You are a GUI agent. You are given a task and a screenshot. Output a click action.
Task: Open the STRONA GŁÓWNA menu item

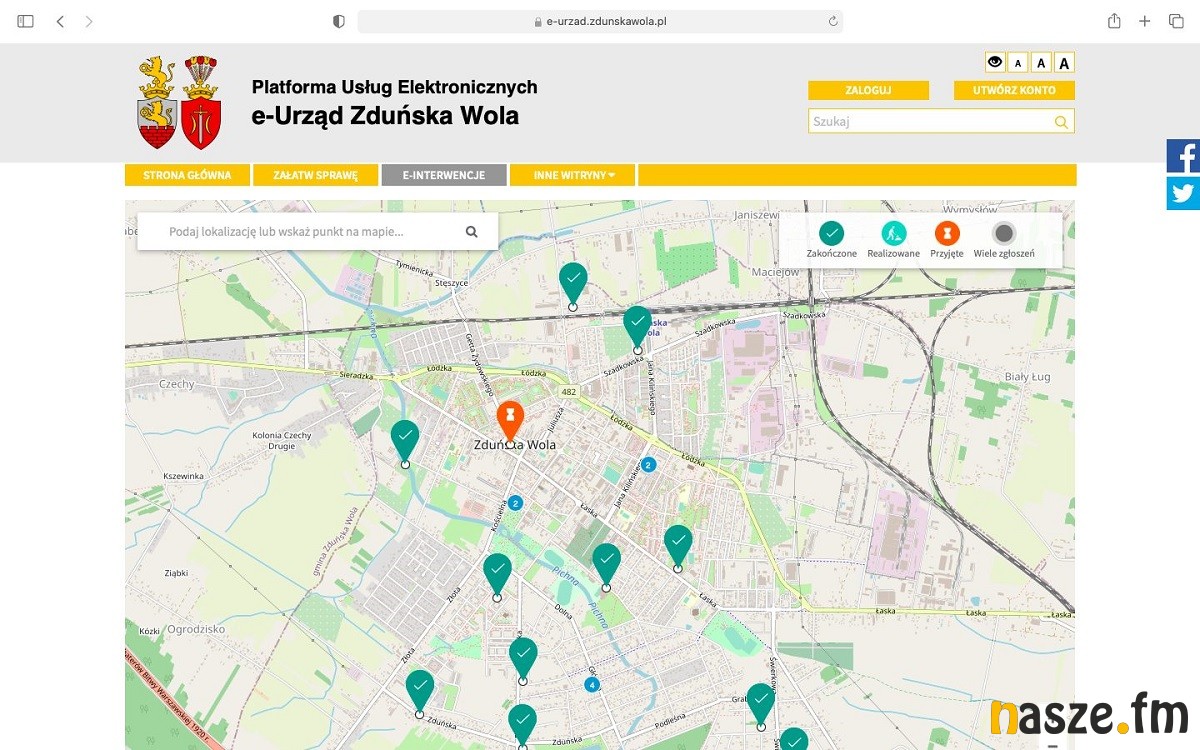187,175
